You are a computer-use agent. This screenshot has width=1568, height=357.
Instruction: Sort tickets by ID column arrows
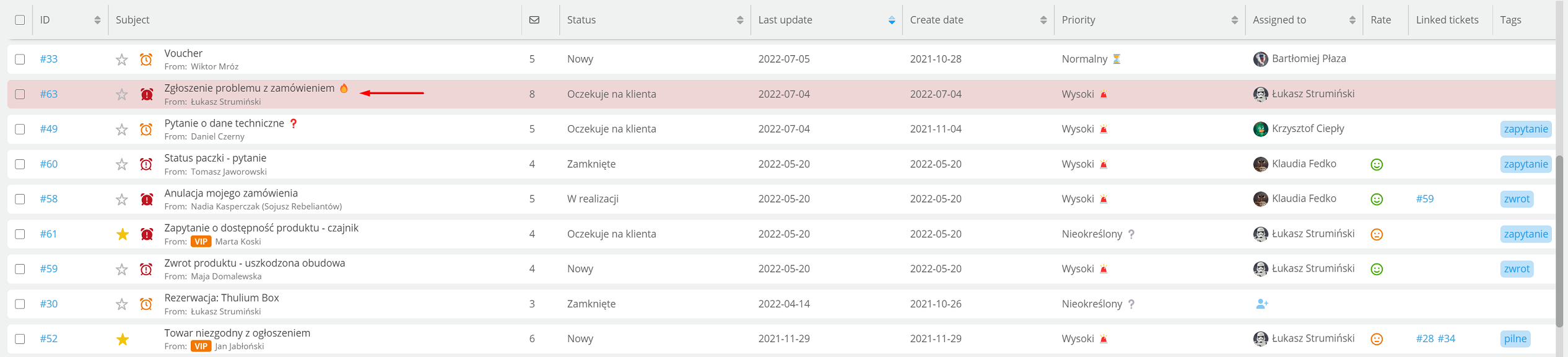tap(97, 20)
